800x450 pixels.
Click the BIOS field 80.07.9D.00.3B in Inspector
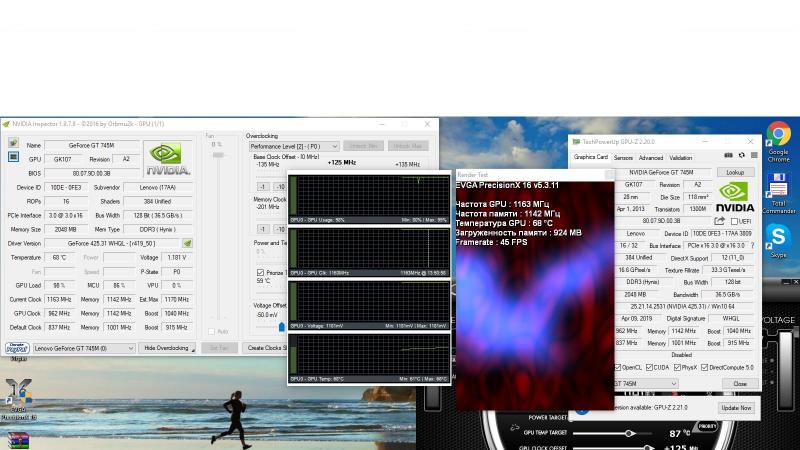point(91,173)
